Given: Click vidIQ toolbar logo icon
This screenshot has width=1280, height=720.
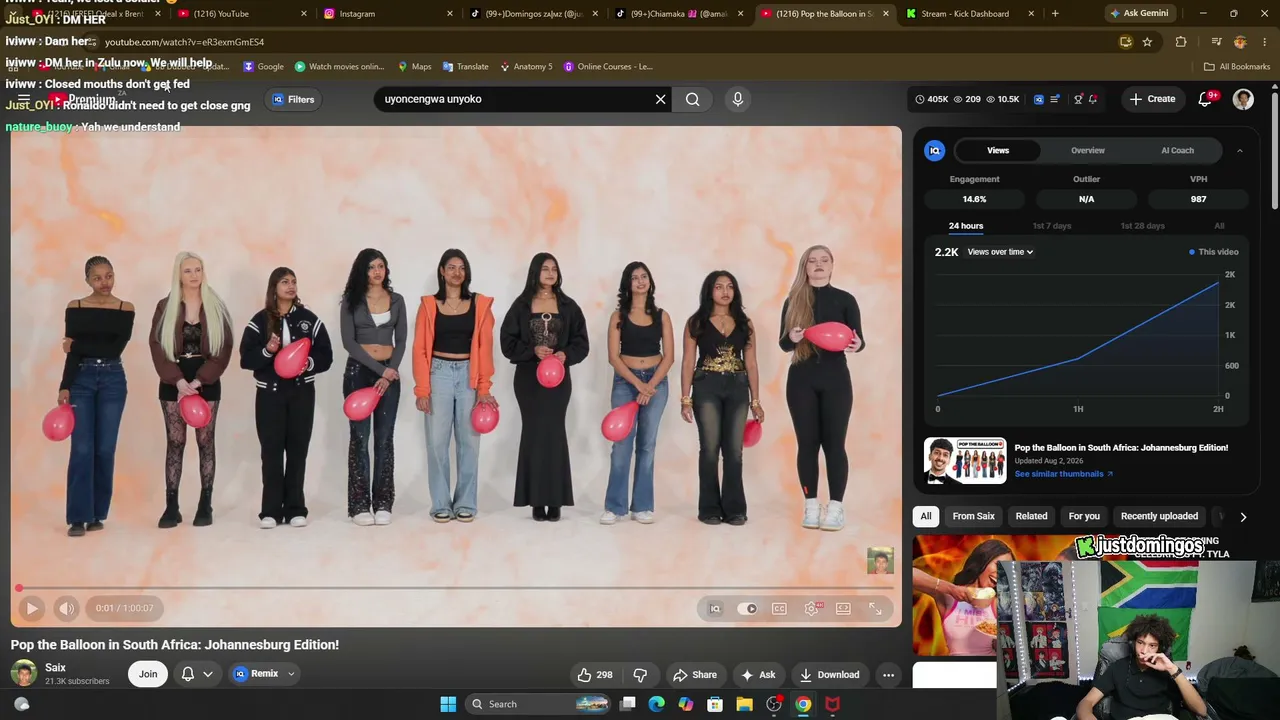Looking at the screenshot, I should pyautogui.click(x=1038, y=99).
